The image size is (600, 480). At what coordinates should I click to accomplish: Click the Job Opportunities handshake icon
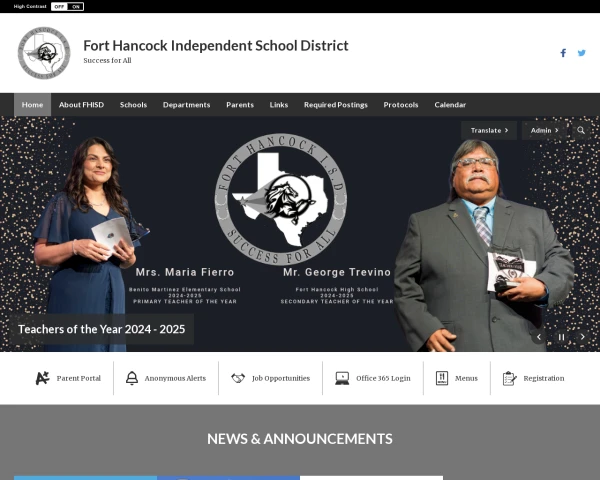(x=238, y=378)
